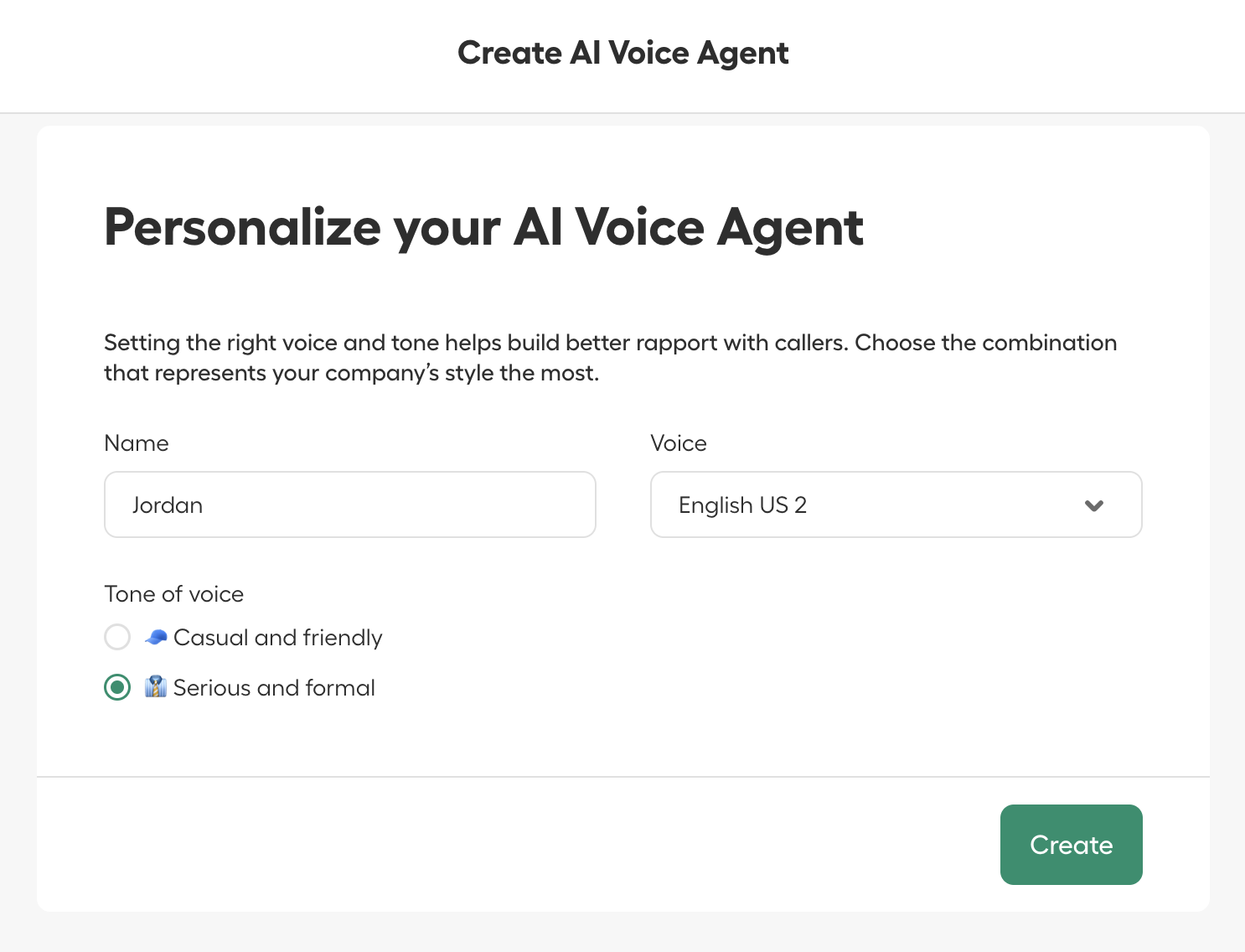The height and width of the screenshot is (952, 1245).
Task: Click the Personalize your AI Voice Agent heading
Action: pyautogui.click(x=483, y=227)
